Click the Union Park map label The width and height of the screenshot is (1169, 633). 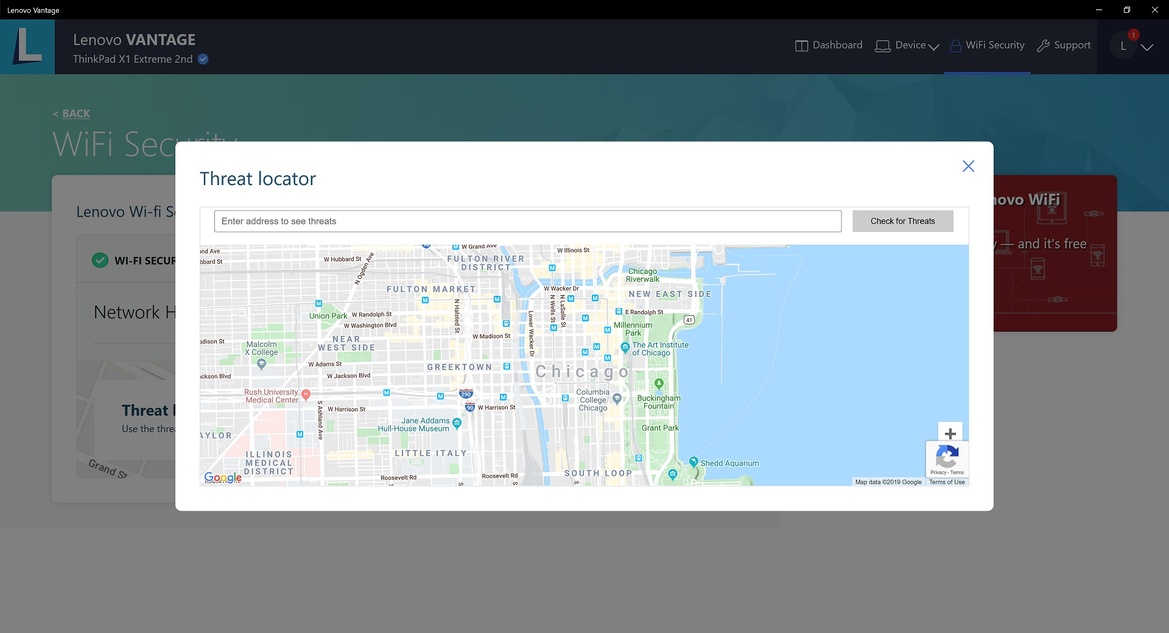[328, 315]
